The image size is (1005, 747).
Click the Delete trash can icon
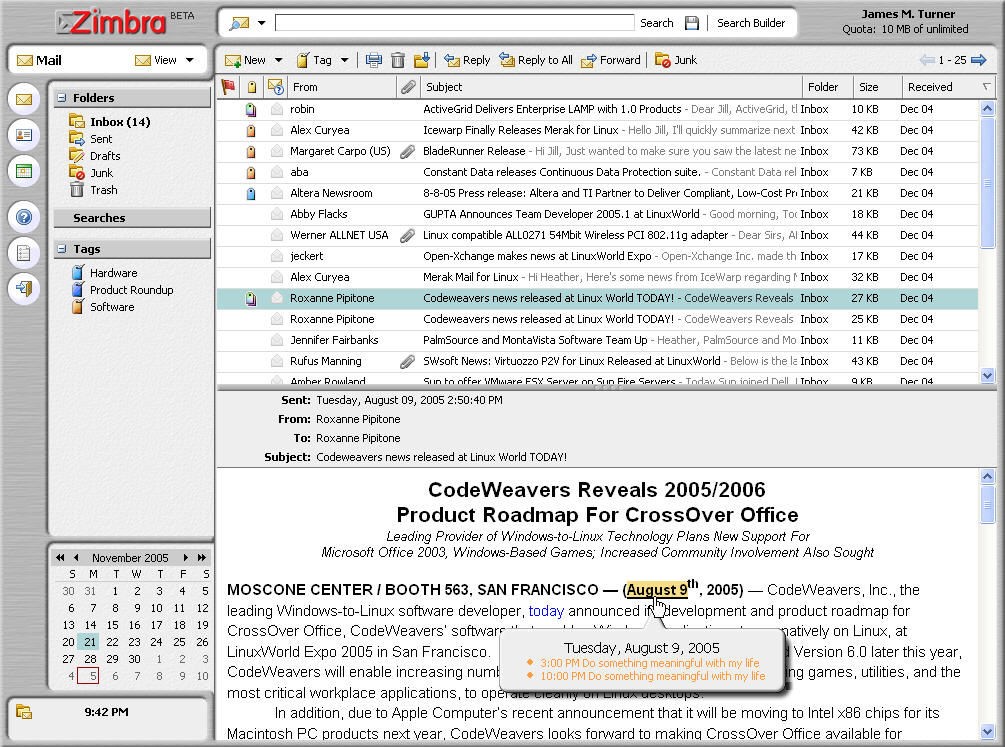pyautogui.click(x=398, y=60)
